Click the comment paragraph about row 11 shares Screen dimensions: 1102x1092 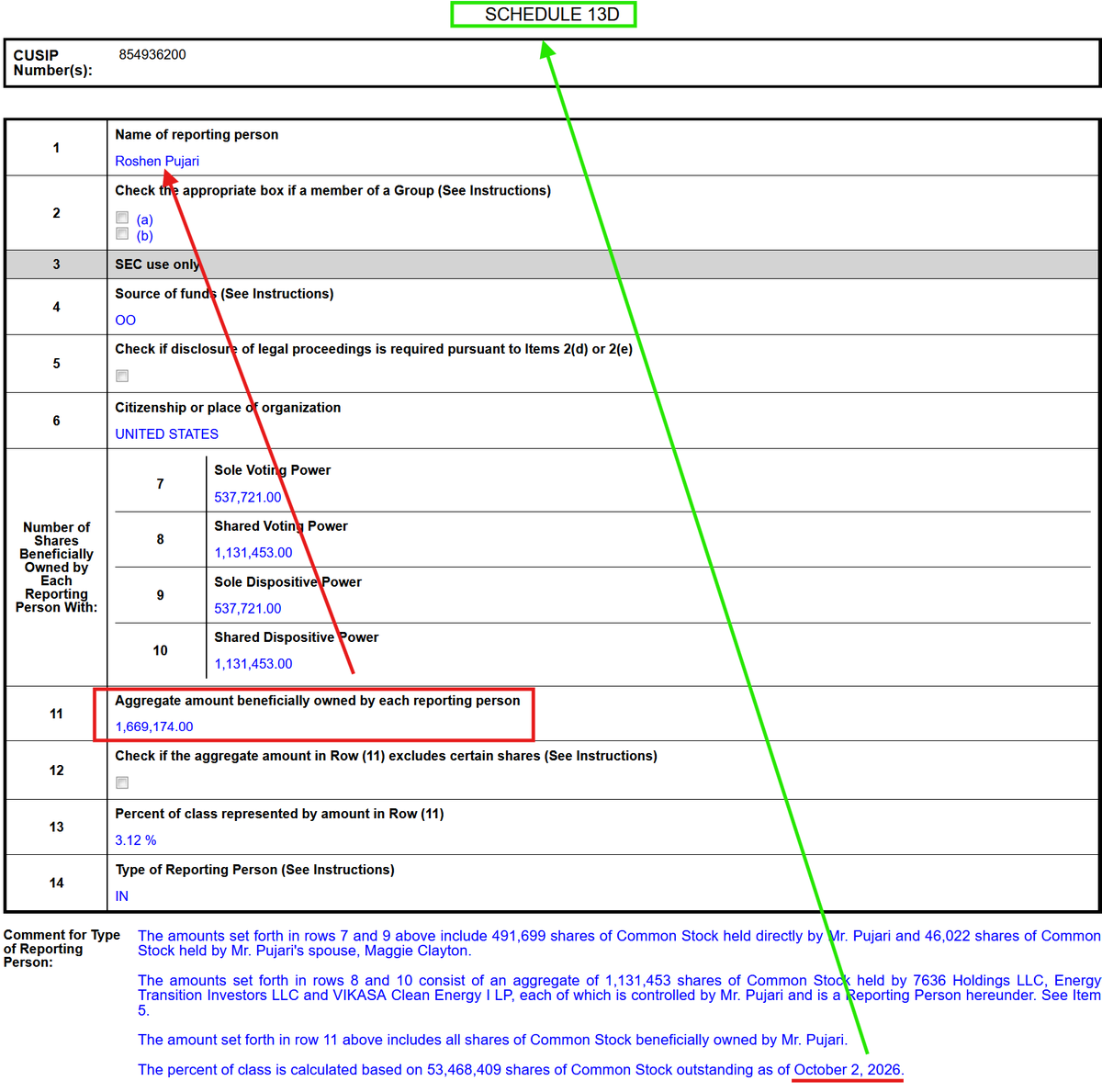[492, 1041]
